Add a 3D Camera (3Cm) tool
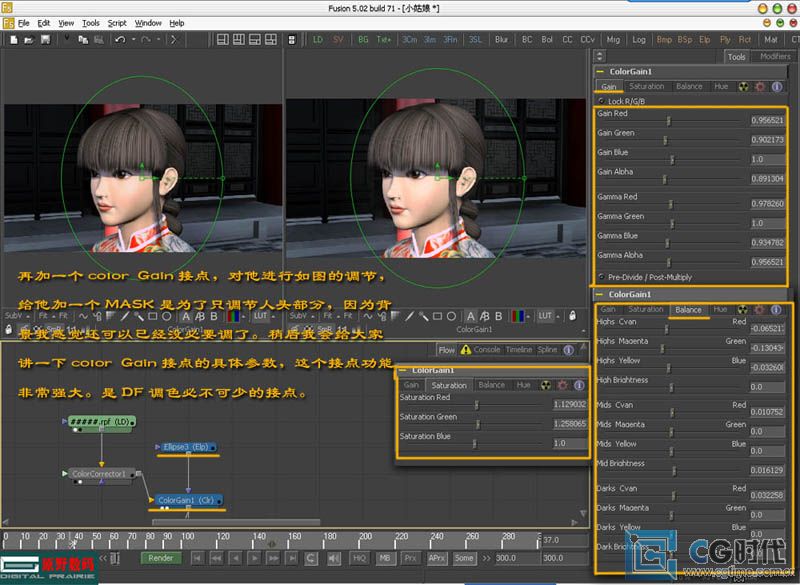The image size is (800, 585). pos(409,40)
